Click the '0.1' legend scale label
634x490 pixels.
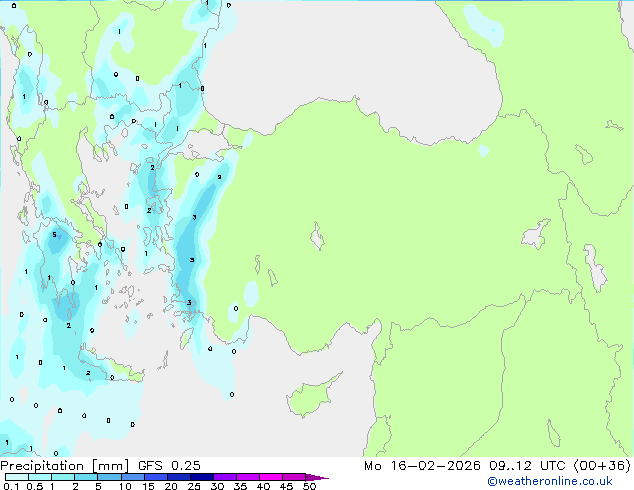click(11, 486)
